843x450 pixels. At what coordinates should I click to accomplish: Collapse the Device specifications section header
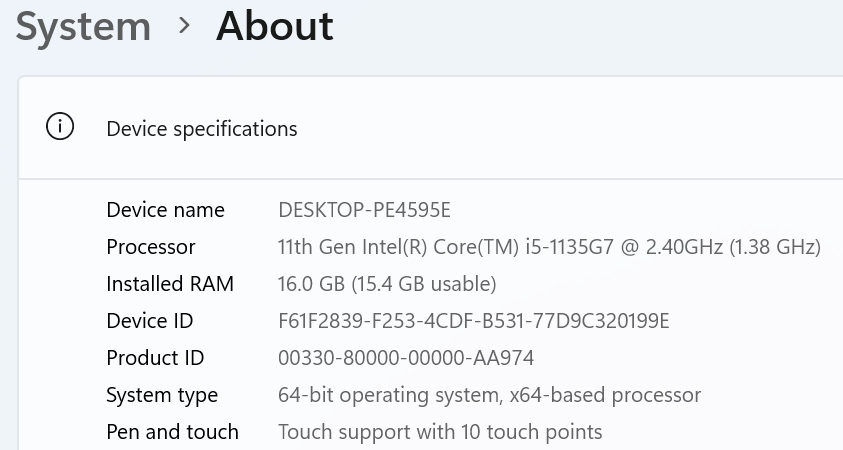pos(431,127)
